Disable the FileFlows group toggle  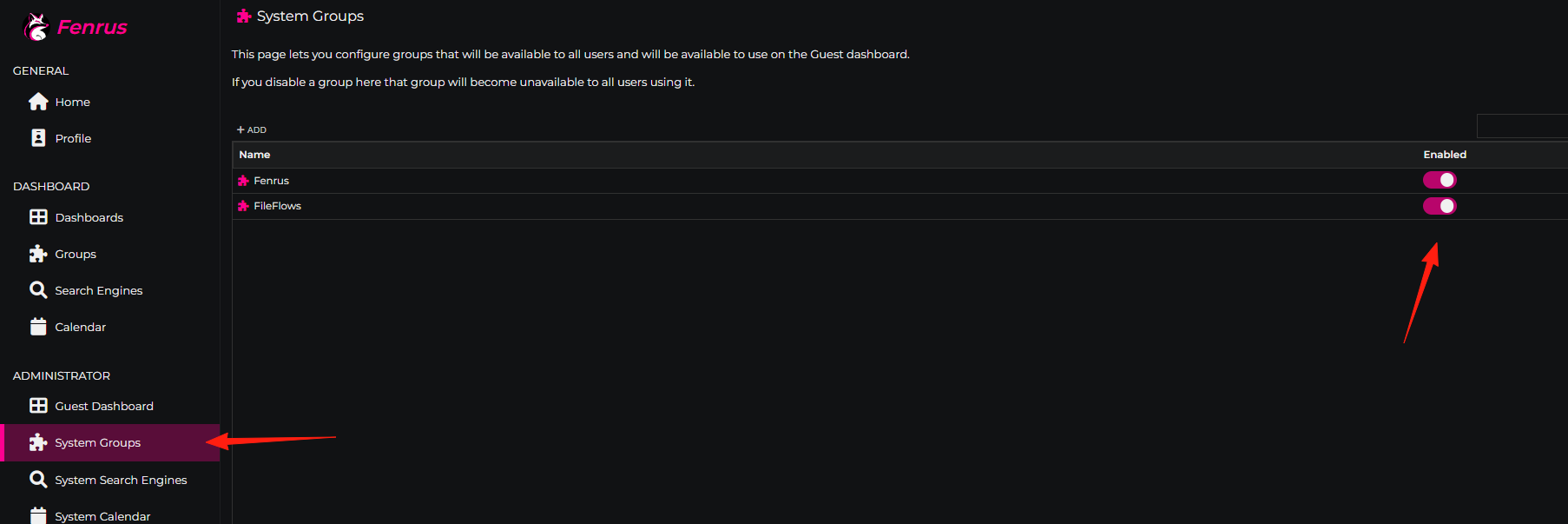click(x=1440, y=206)
